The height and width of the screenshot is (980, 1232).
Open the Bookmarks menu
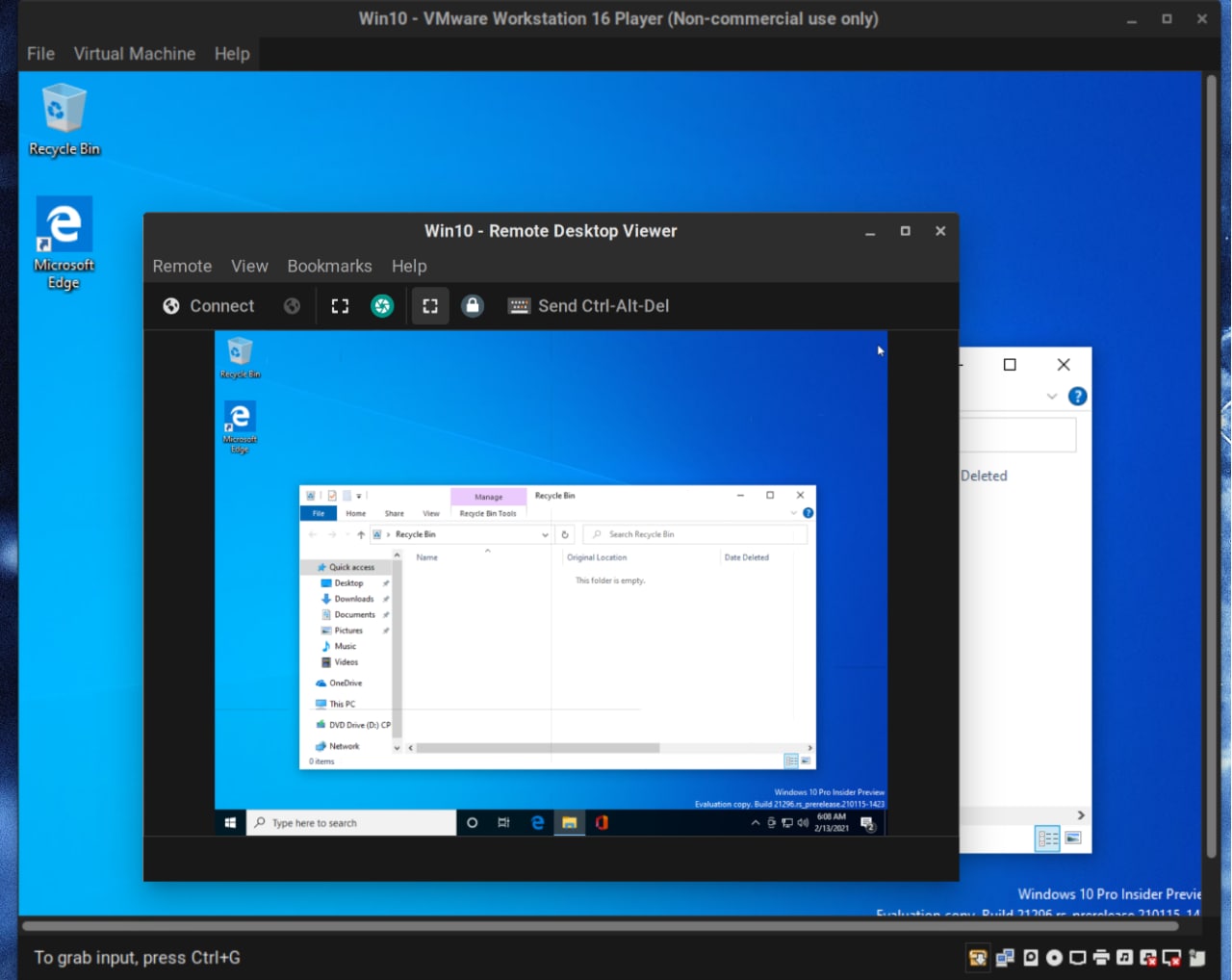[329, 266]
